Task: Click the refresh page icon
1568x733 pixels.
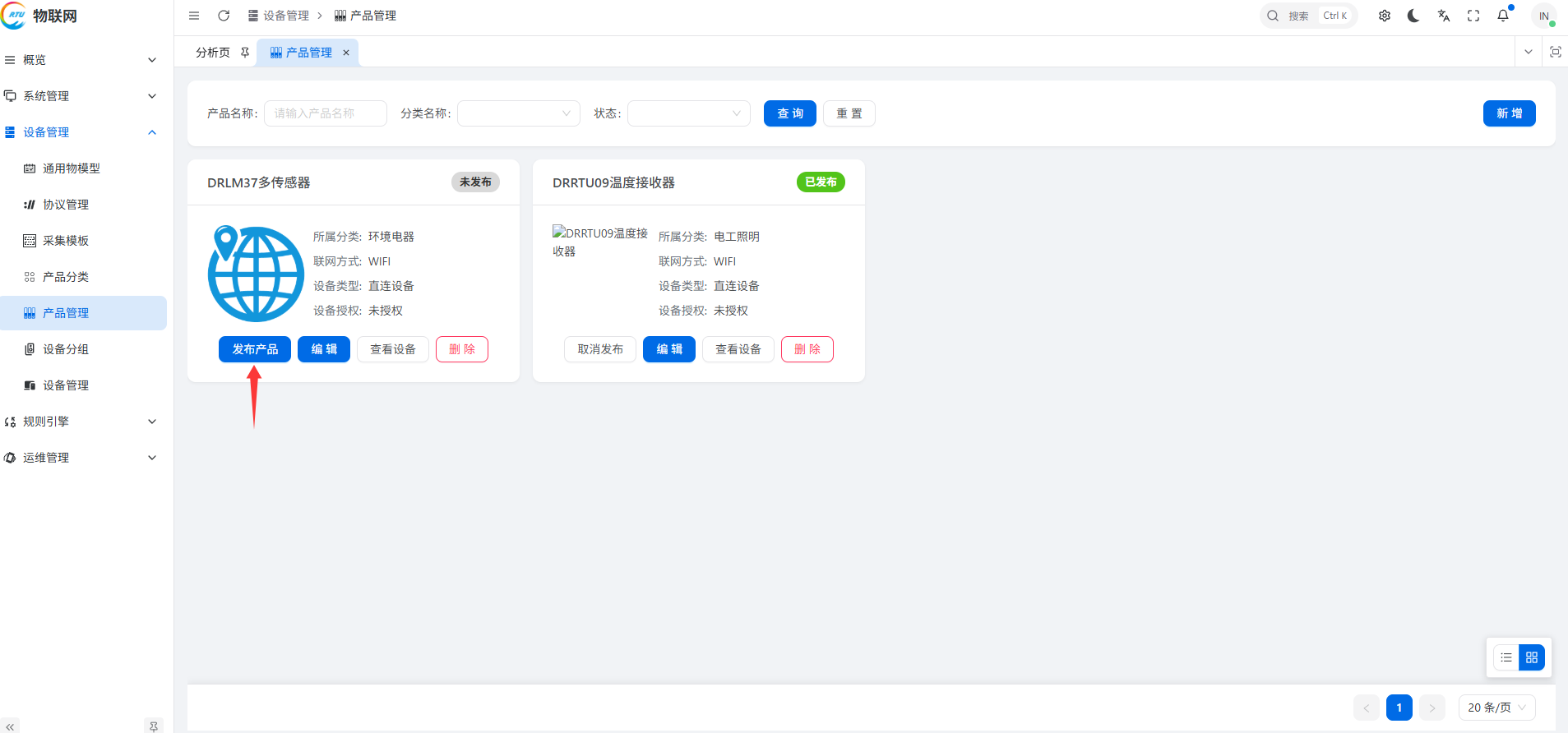Action: [224, 16]
